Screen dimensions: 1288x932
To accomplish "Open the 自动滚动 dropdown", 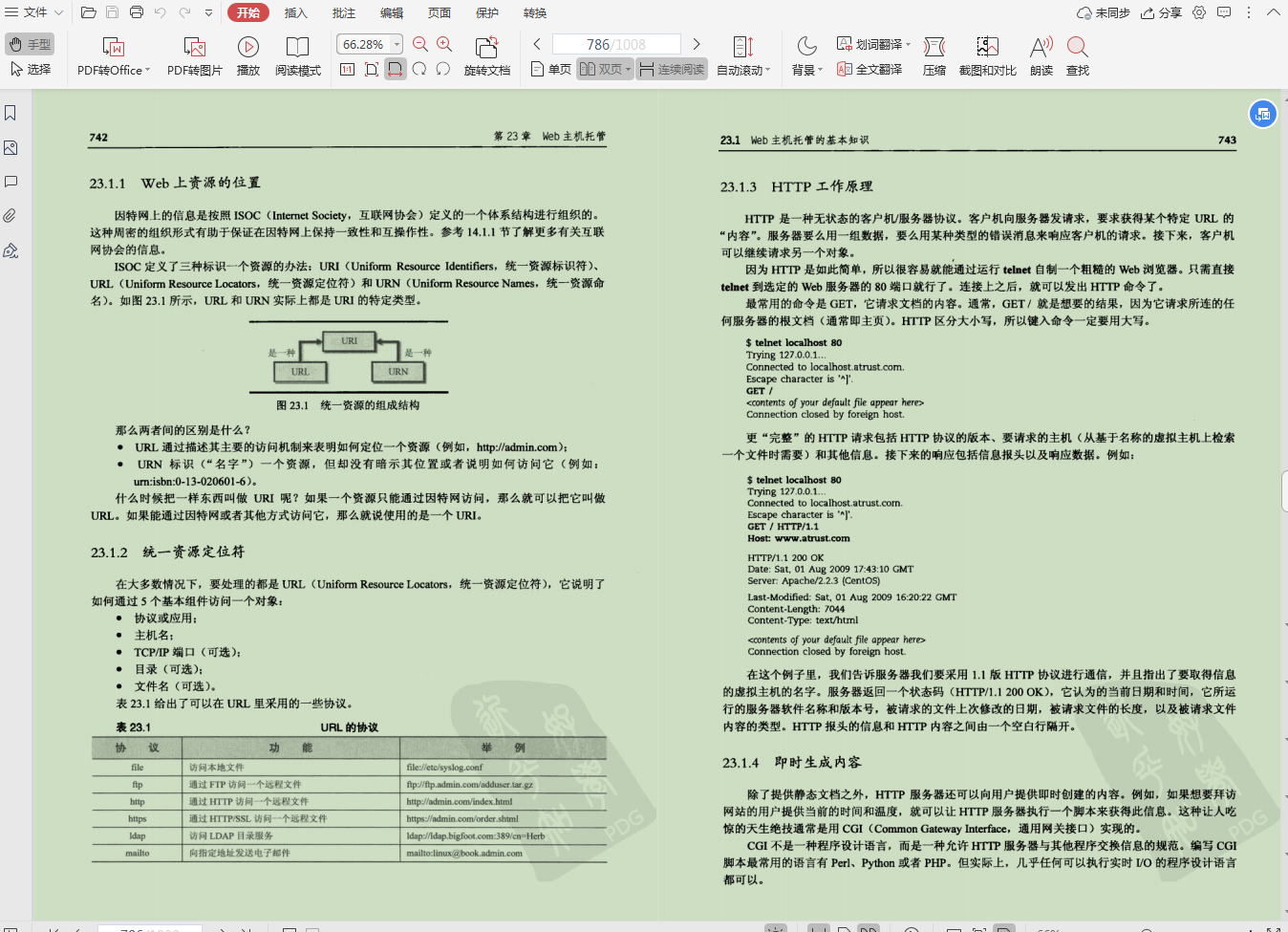I will pyautogui.click(x=743, y=56).
